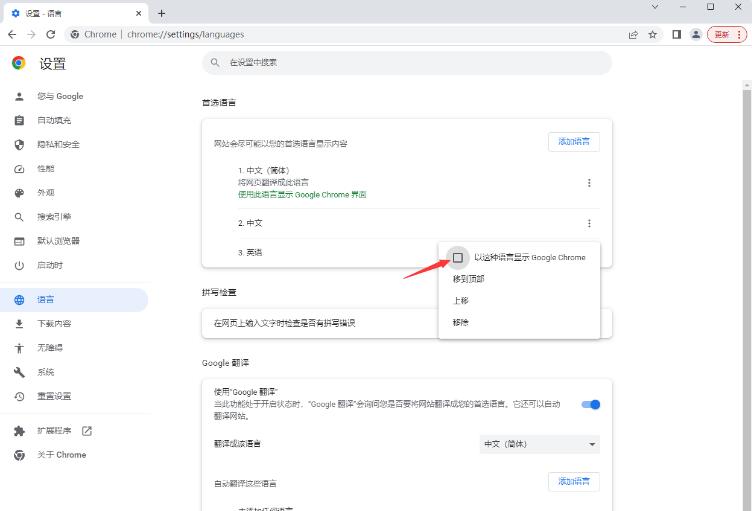Select 语言 in the sidebar
This screenshot has width=752, height=511.
pyautogui.click(x=74, y=300)
